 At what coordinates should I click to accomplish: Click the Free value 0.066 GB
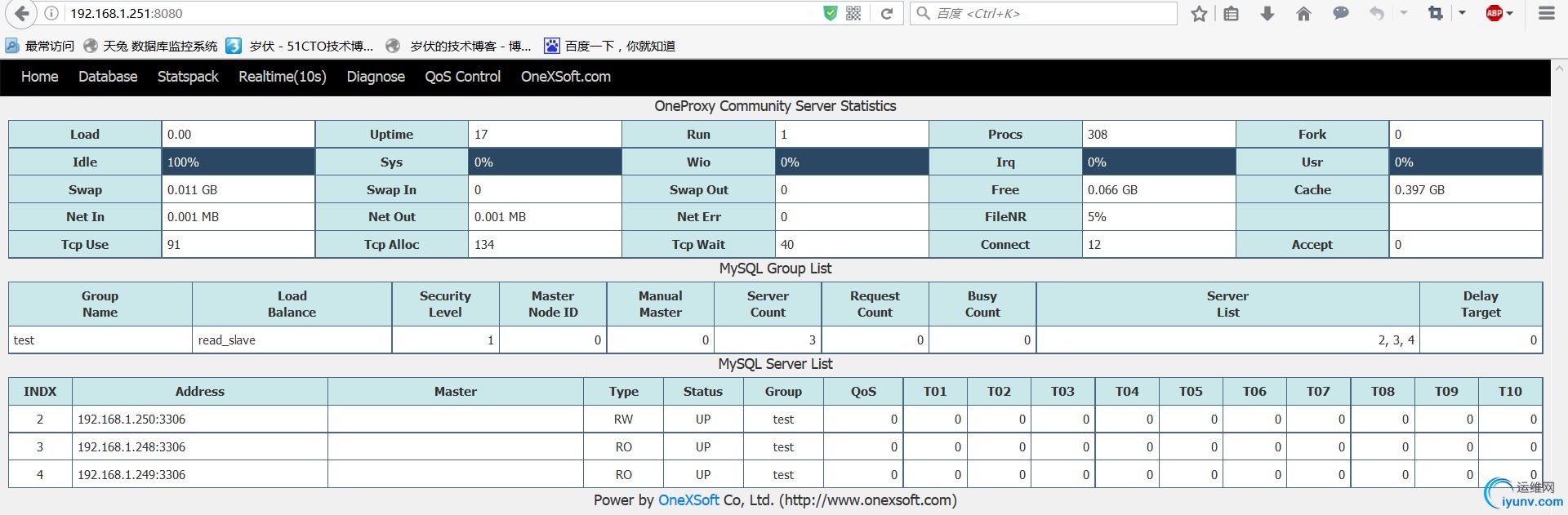point(1112,190)
